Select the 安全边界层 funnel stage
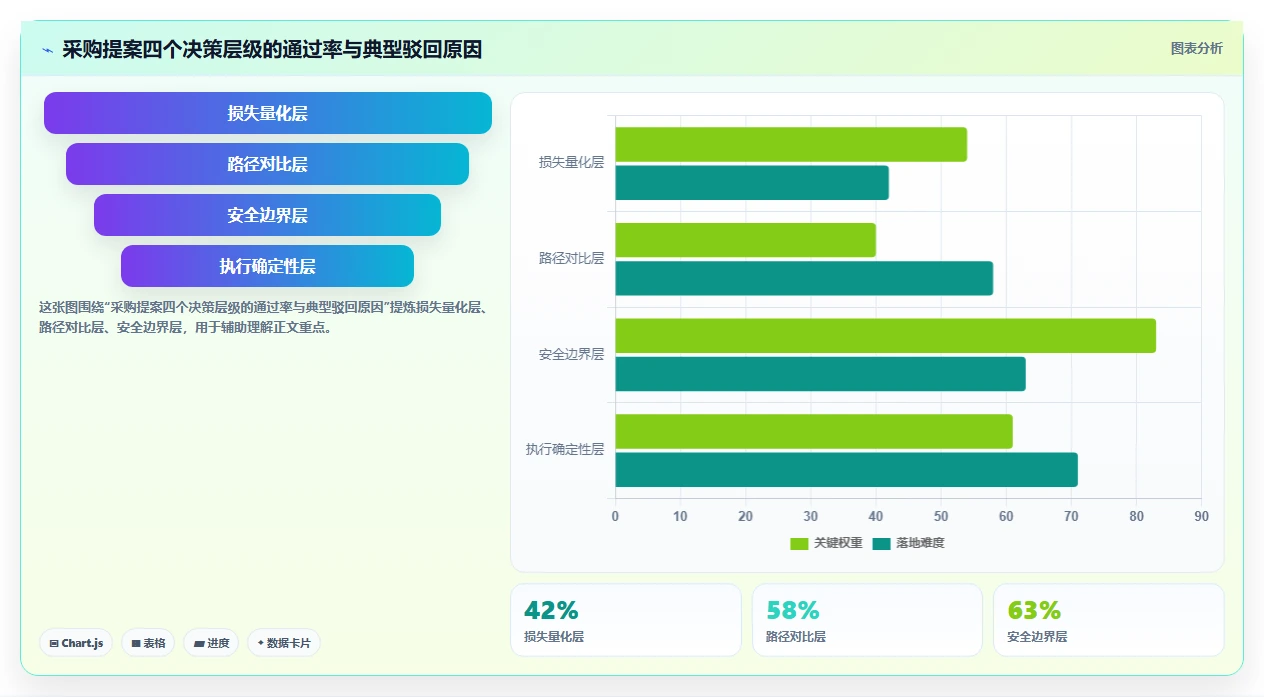This screenshot has width=1264, height=697. pyautogui.click(x=268, y=215)
